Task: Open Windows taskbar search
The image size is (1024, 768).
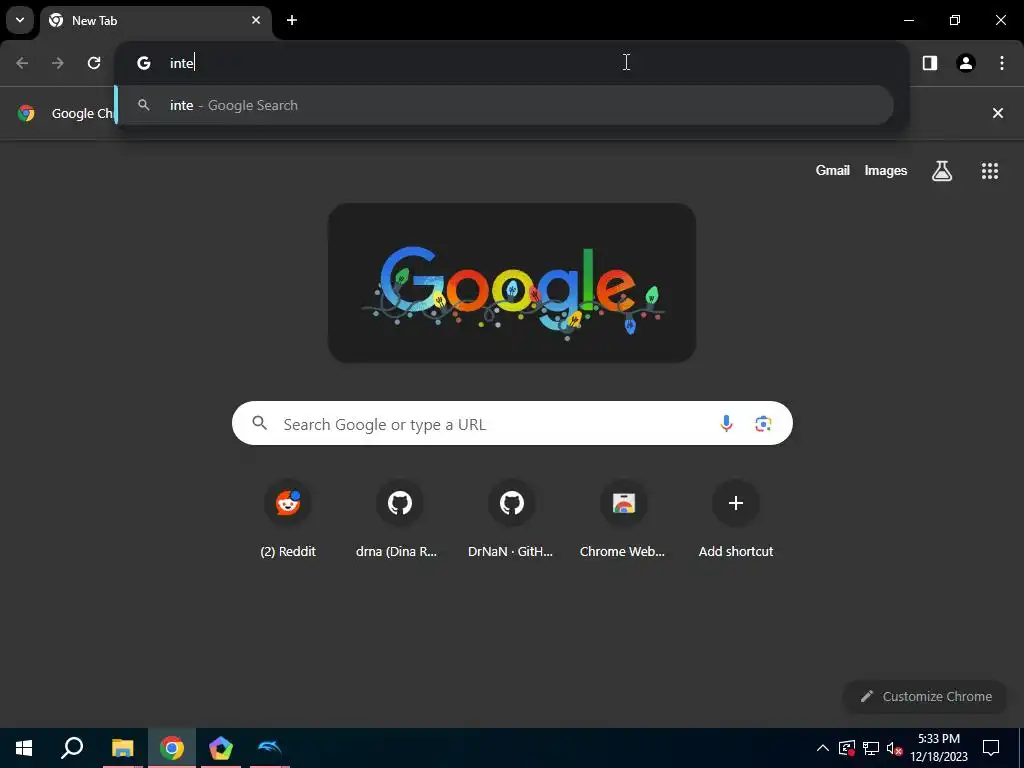Action: coord(72,748)
